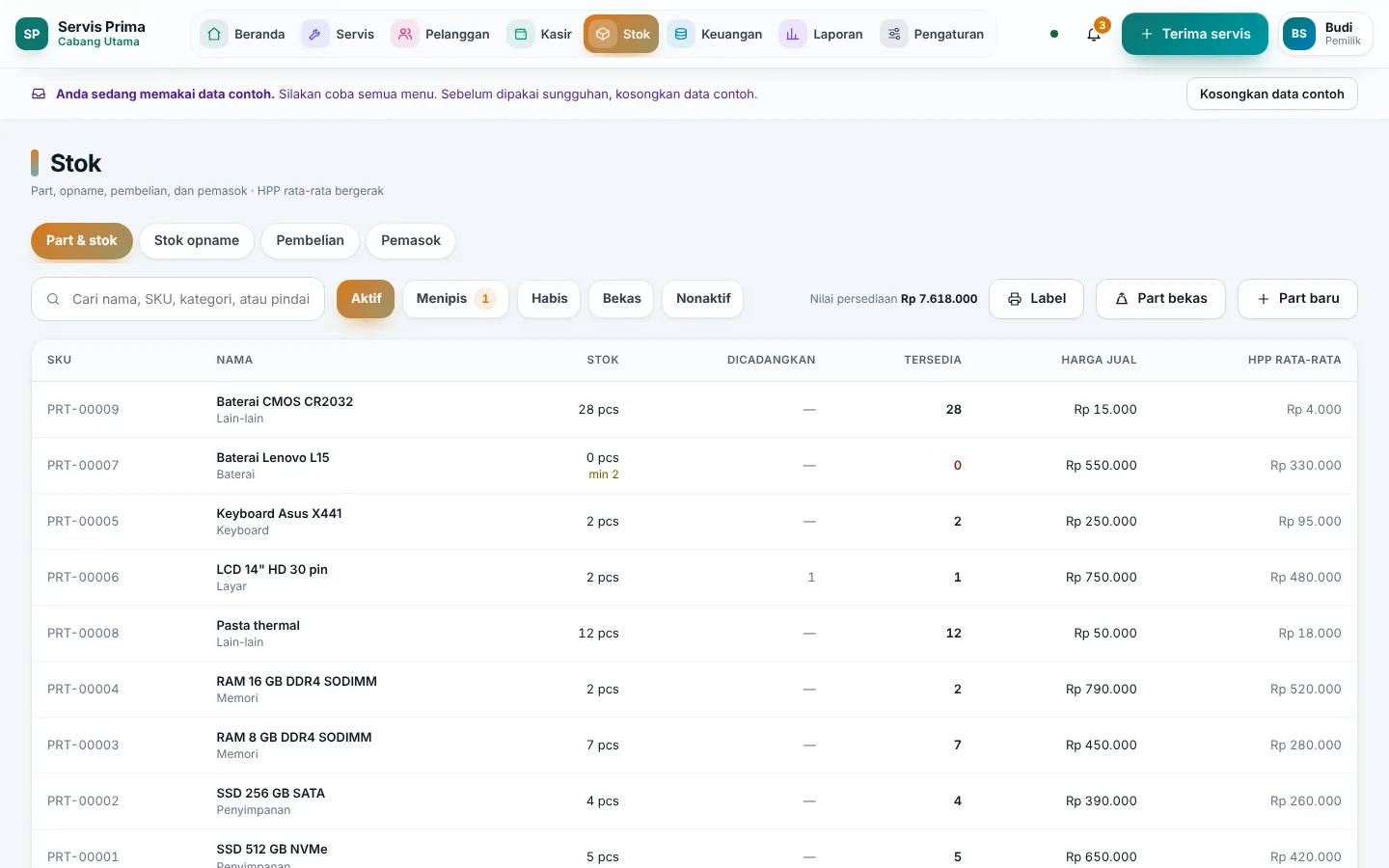
Task: Open Baterai Lenovo L15 row
Action: tap(694, 466)
